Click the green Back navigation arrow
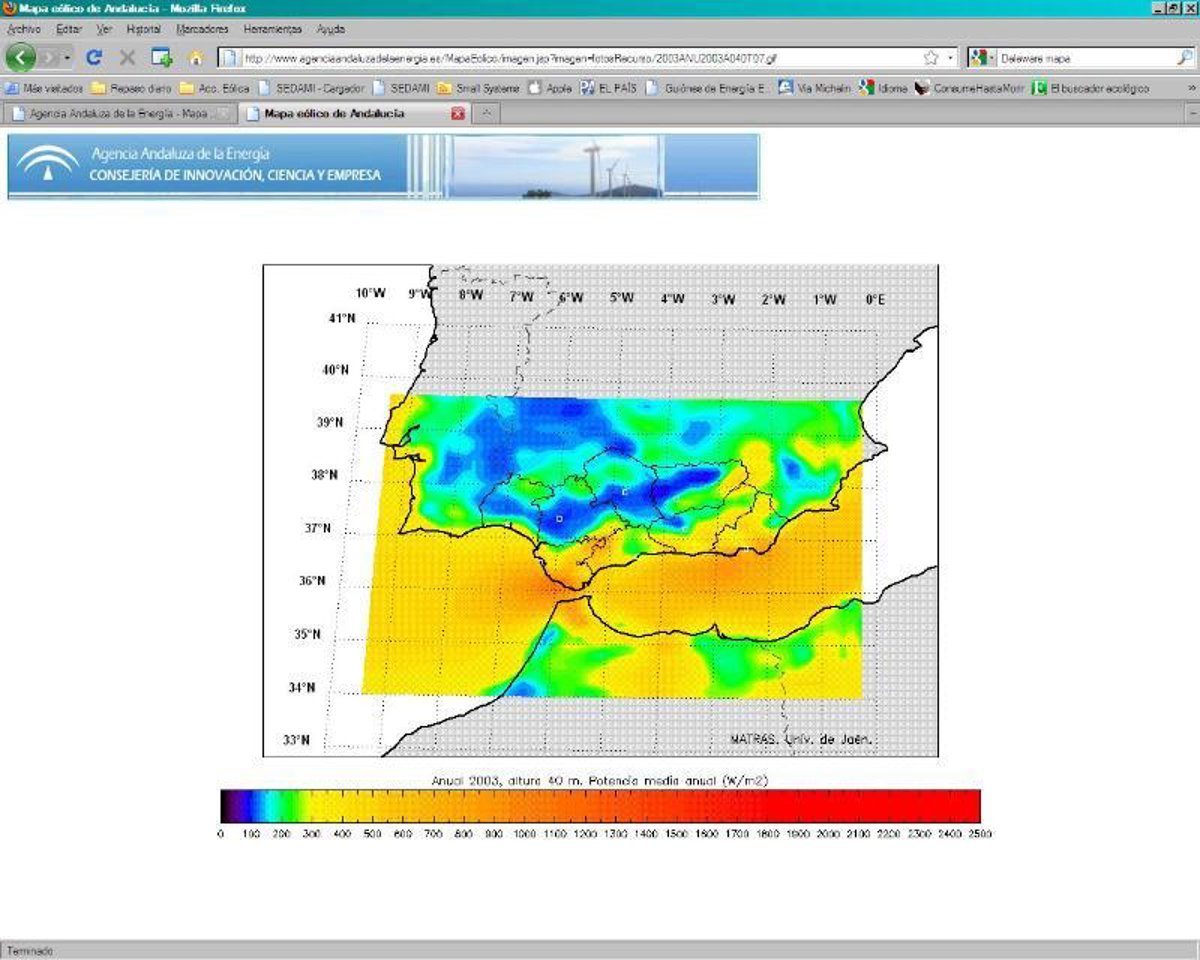 tap(20, 57)
